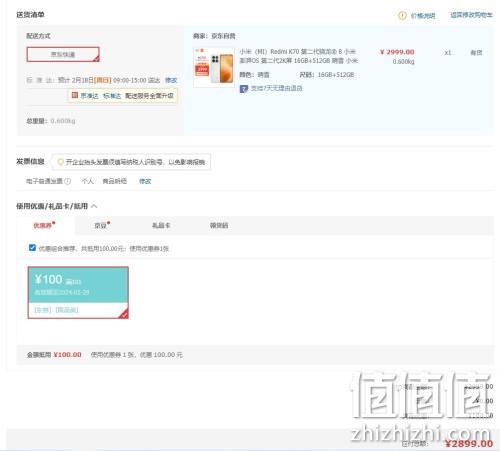Uncheck the recommended coupon combination checkbox
The height and width of the screenshot is (451, 500).
tap(32, 248)
